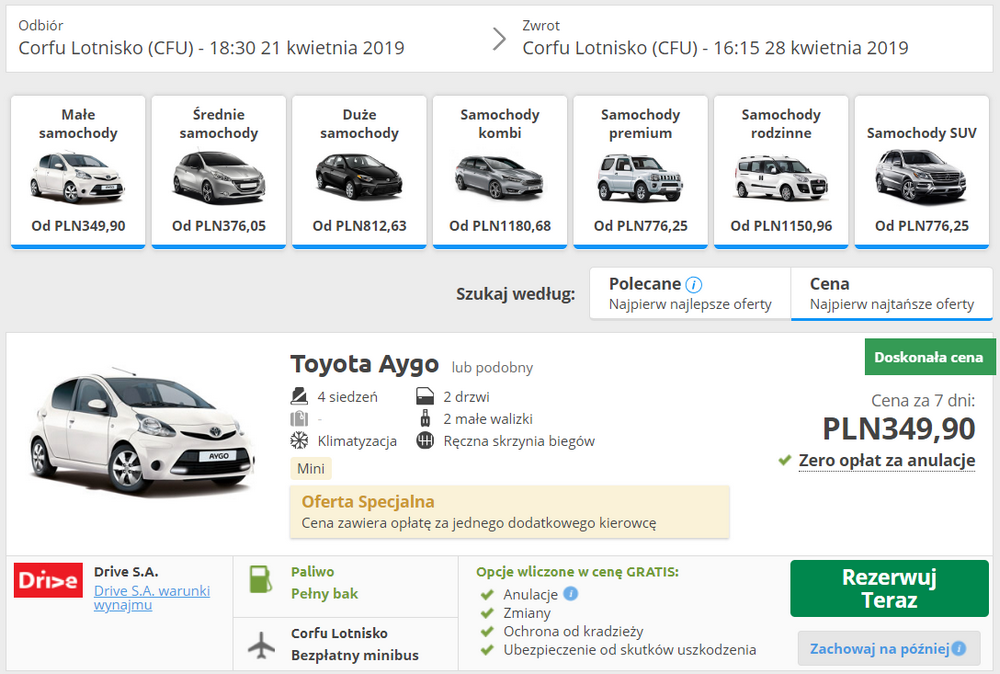Click Ręczna skrzynia biegów text
1000x674 pixels.
[519, 441]
